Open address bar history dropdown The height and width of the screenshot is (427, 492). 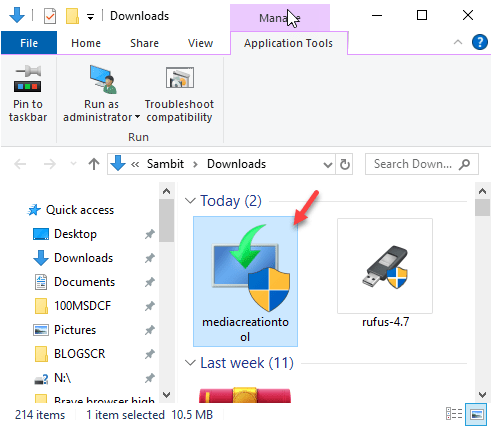tap(328, 164)
